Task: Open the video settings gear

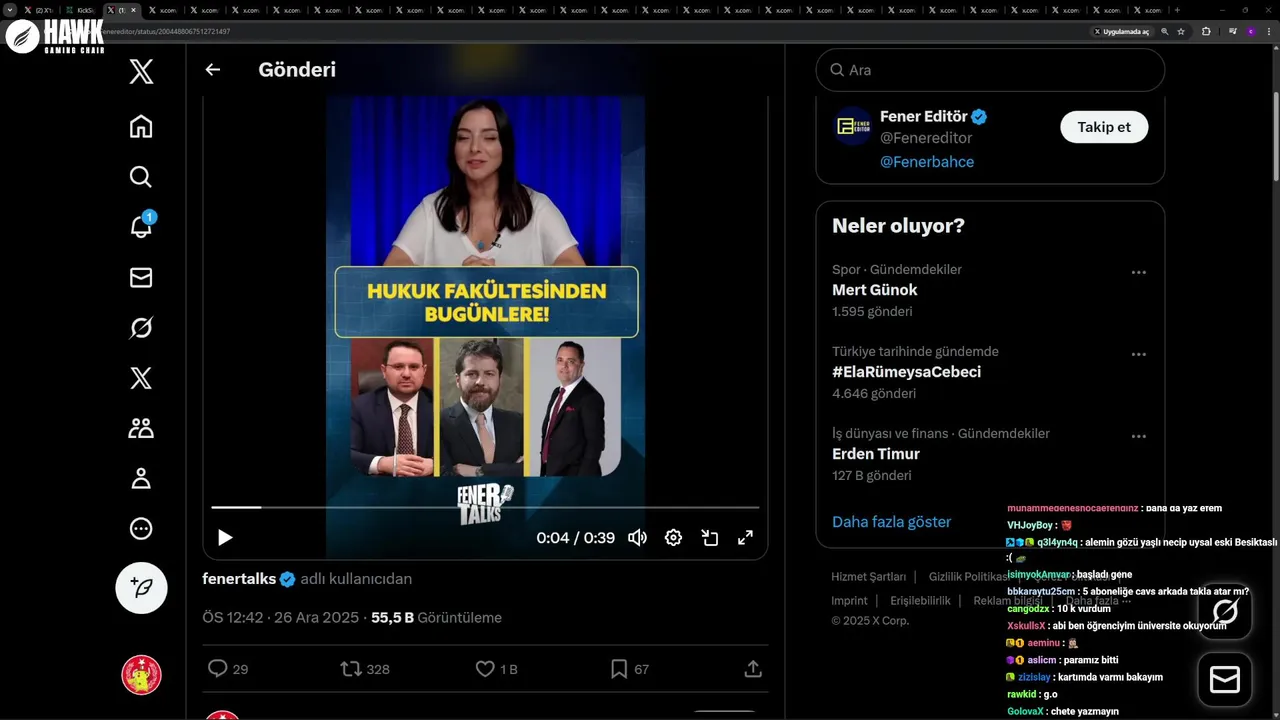Action: (x=674, y=538)
